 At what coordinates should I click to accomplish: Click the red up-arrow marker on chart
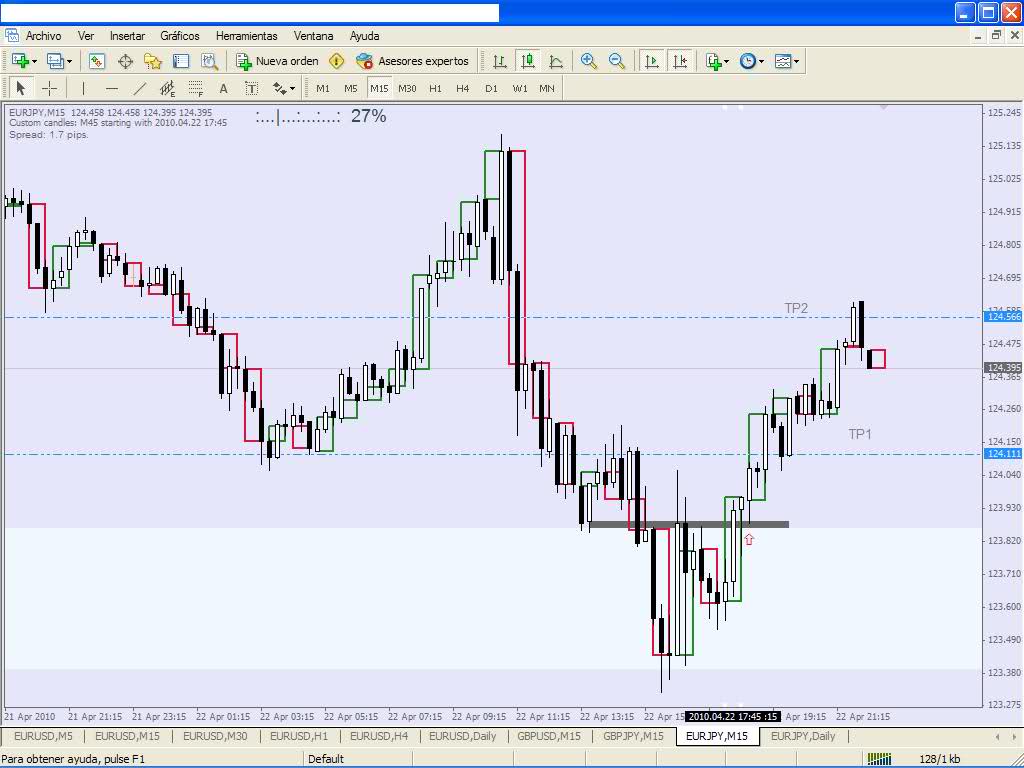pos(749,539)
